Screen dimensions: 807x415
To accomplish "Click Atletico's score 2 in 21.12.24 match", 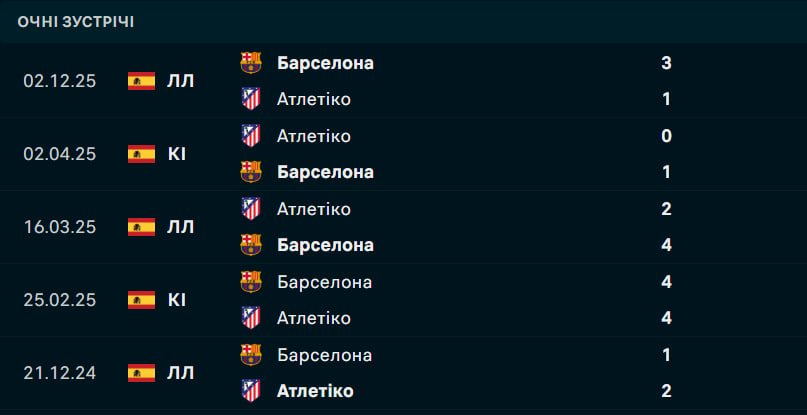I will [666, 391].
